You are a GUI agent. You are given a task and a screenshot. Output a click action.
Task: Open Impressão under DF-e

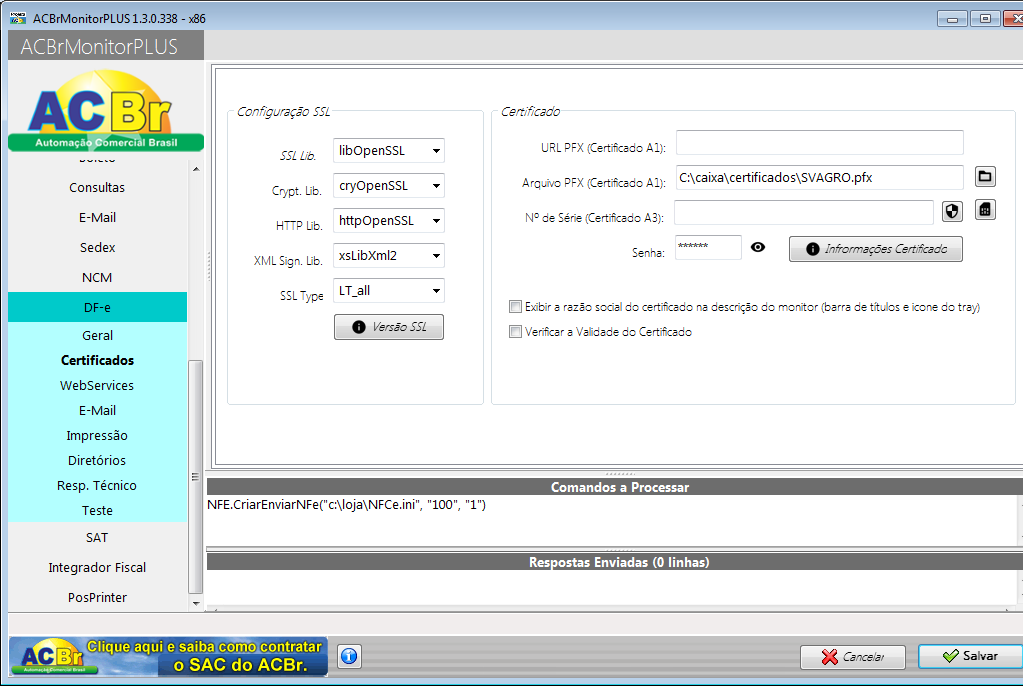(x=97, y=435)
